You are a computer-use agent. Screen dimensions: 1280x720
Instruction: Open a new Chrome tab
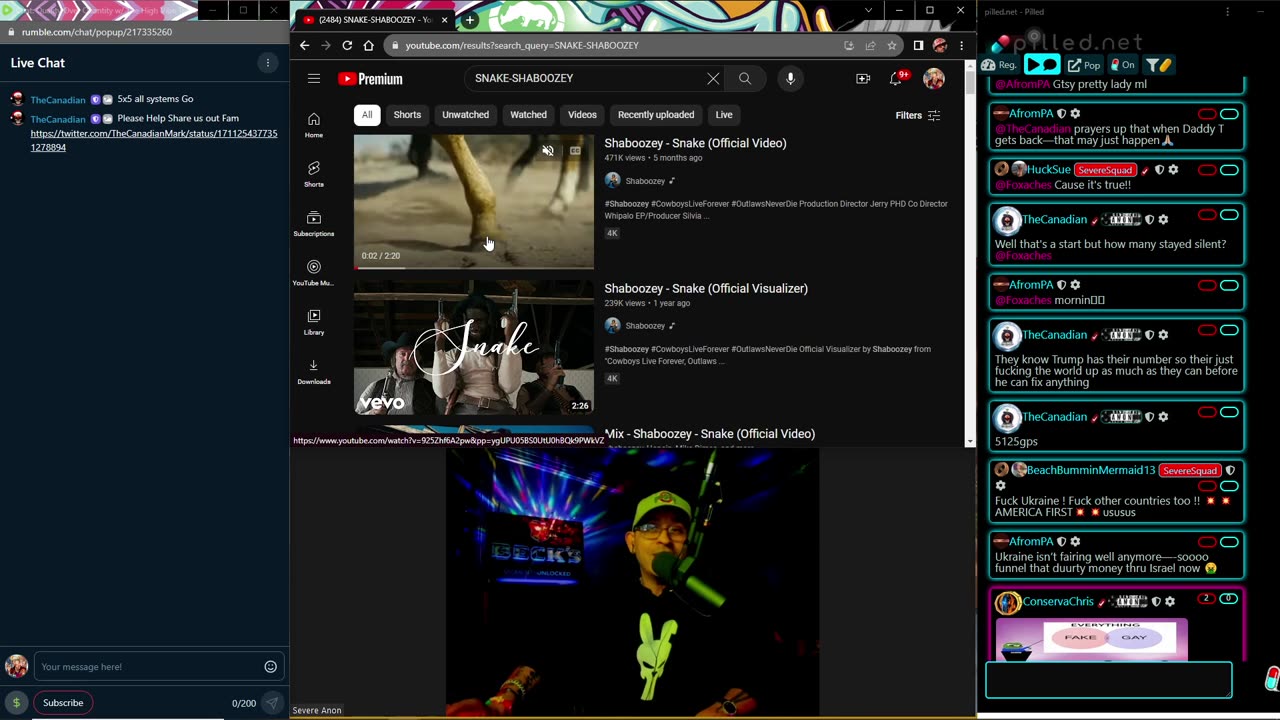click(x=469, y=20)
